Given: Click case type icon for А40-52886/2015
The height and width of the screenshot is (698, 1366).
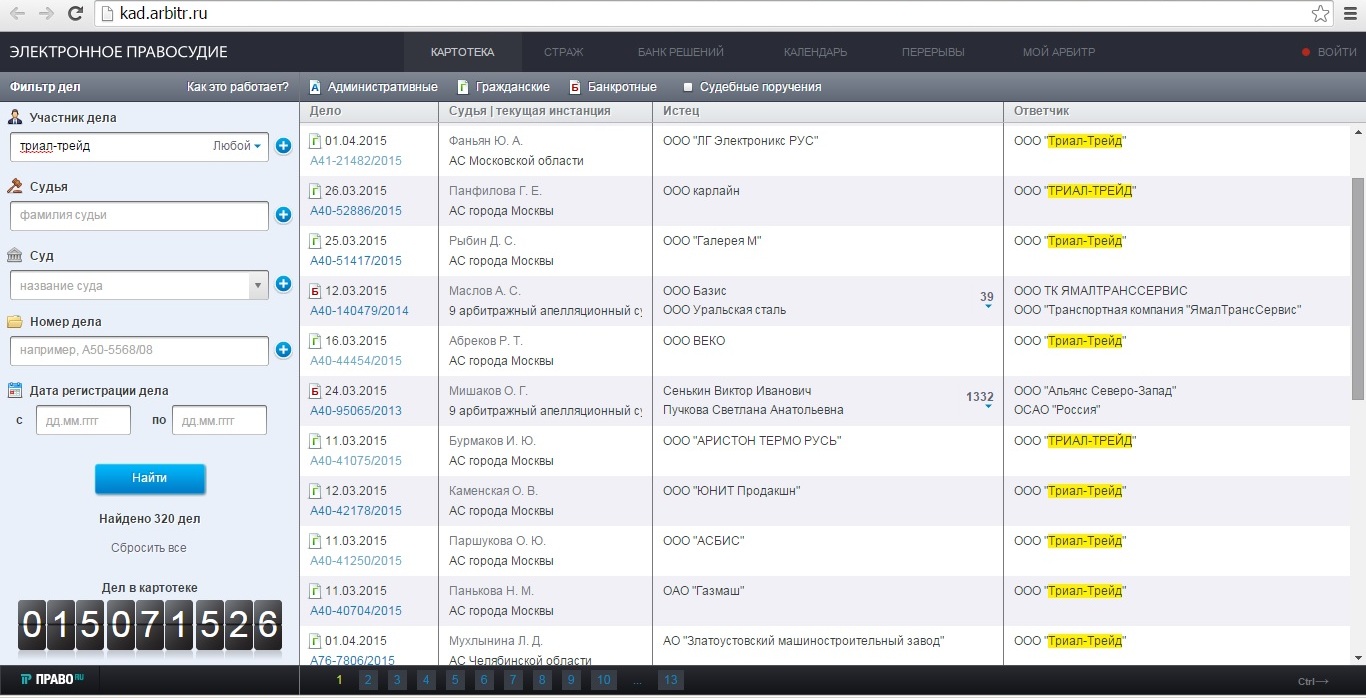Looking at the screenshot, I should click(x=315, y=191).
